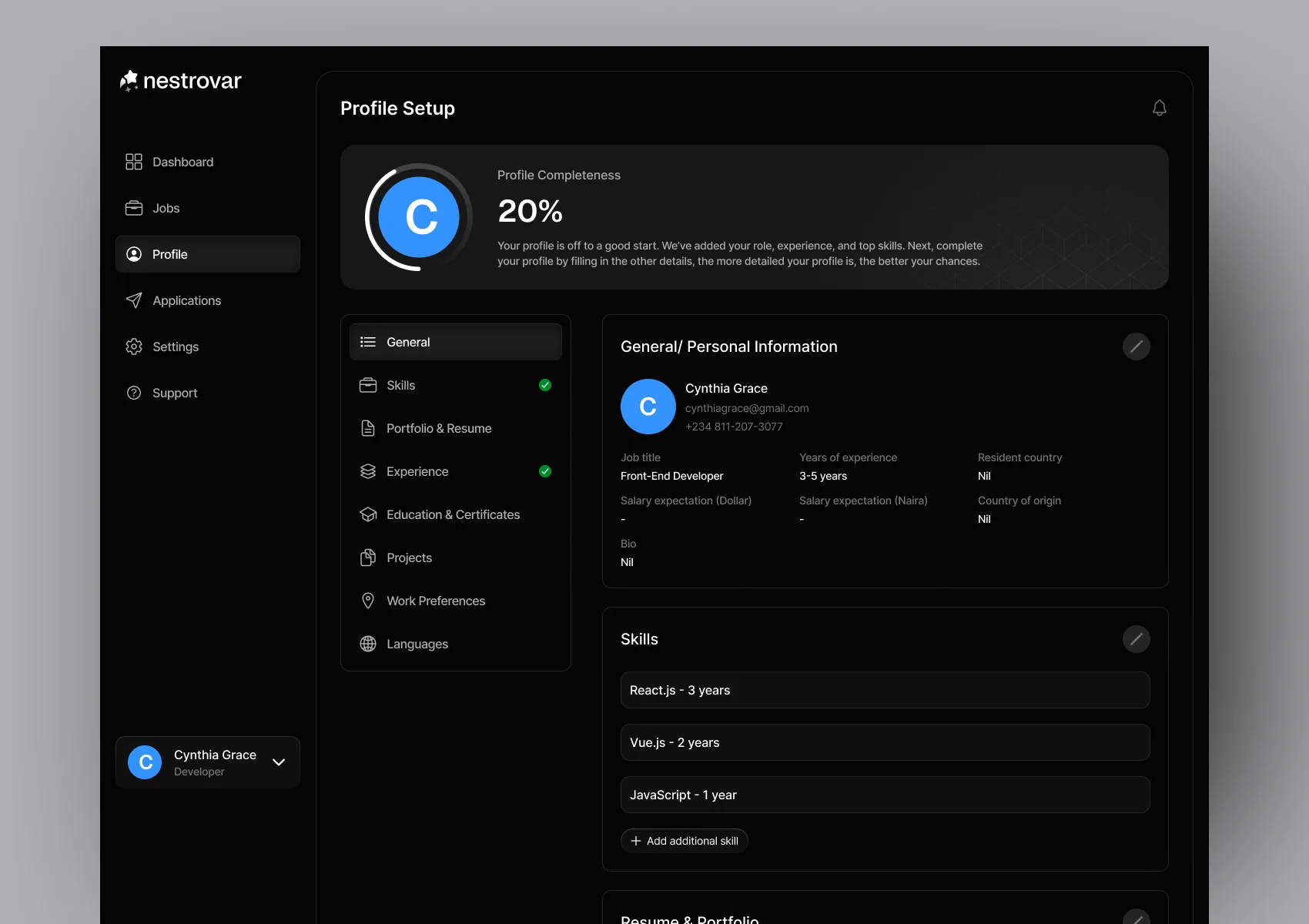1309x924 pixels.
Task: Switch to the Skills section tab
Action: pyautogui.click(x=456, y=385)
